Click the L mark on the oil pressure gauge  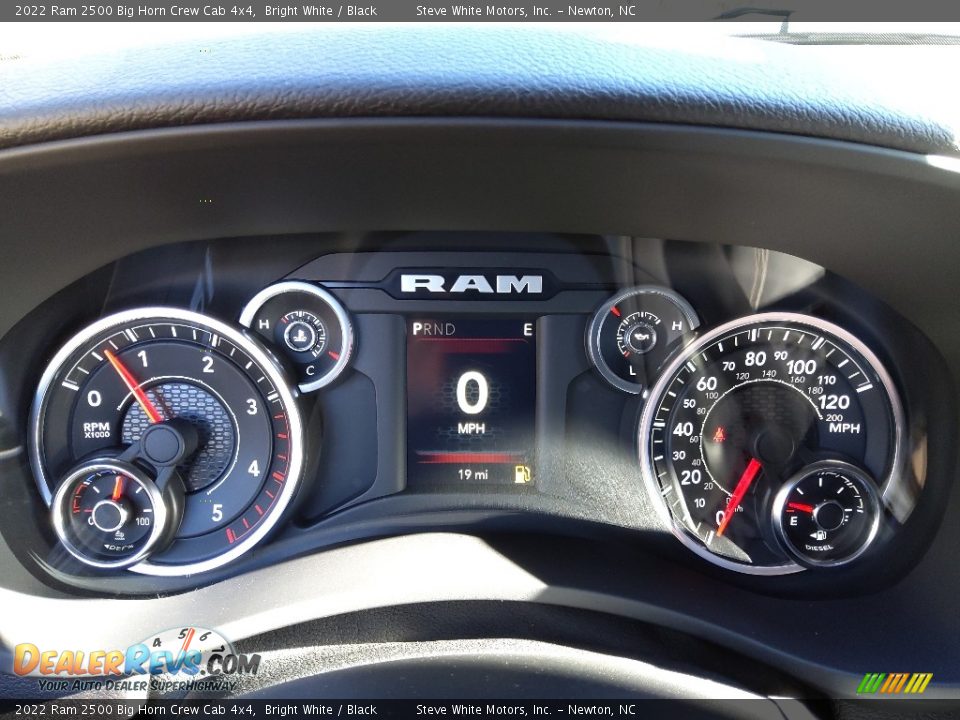pos(632,370)
